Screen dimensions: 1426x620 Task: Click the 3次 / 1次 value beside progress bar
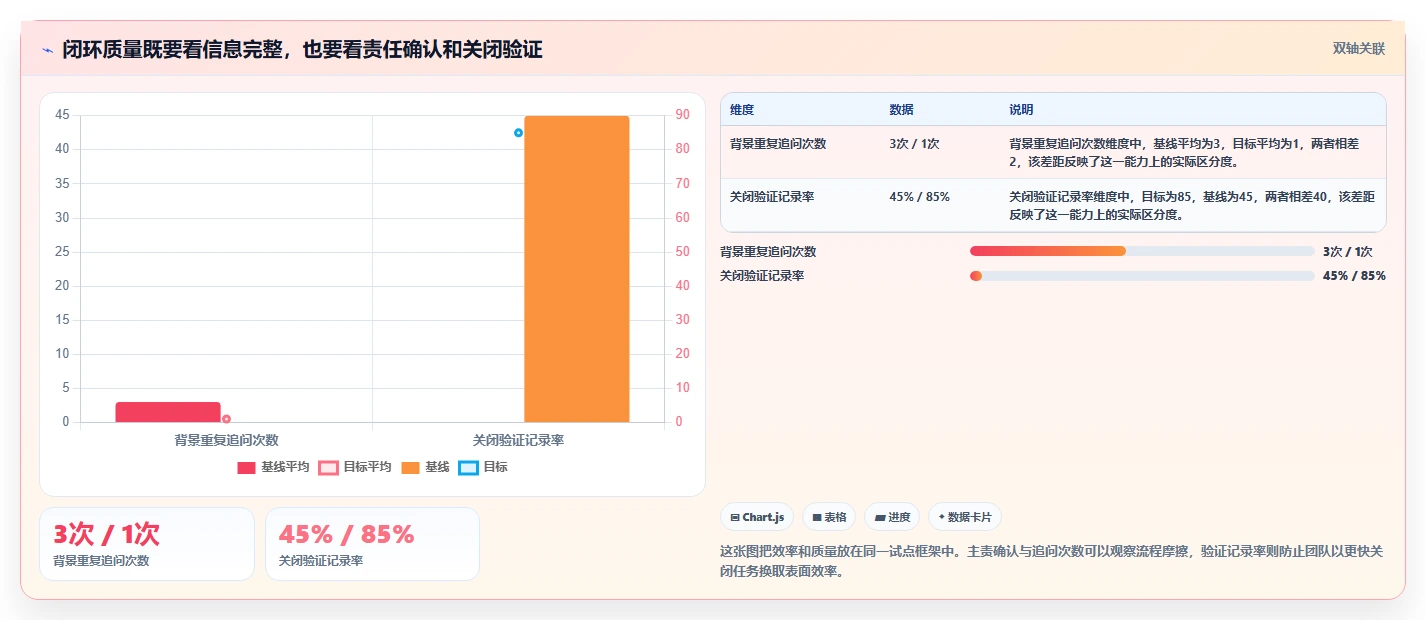coord(1347,252)
